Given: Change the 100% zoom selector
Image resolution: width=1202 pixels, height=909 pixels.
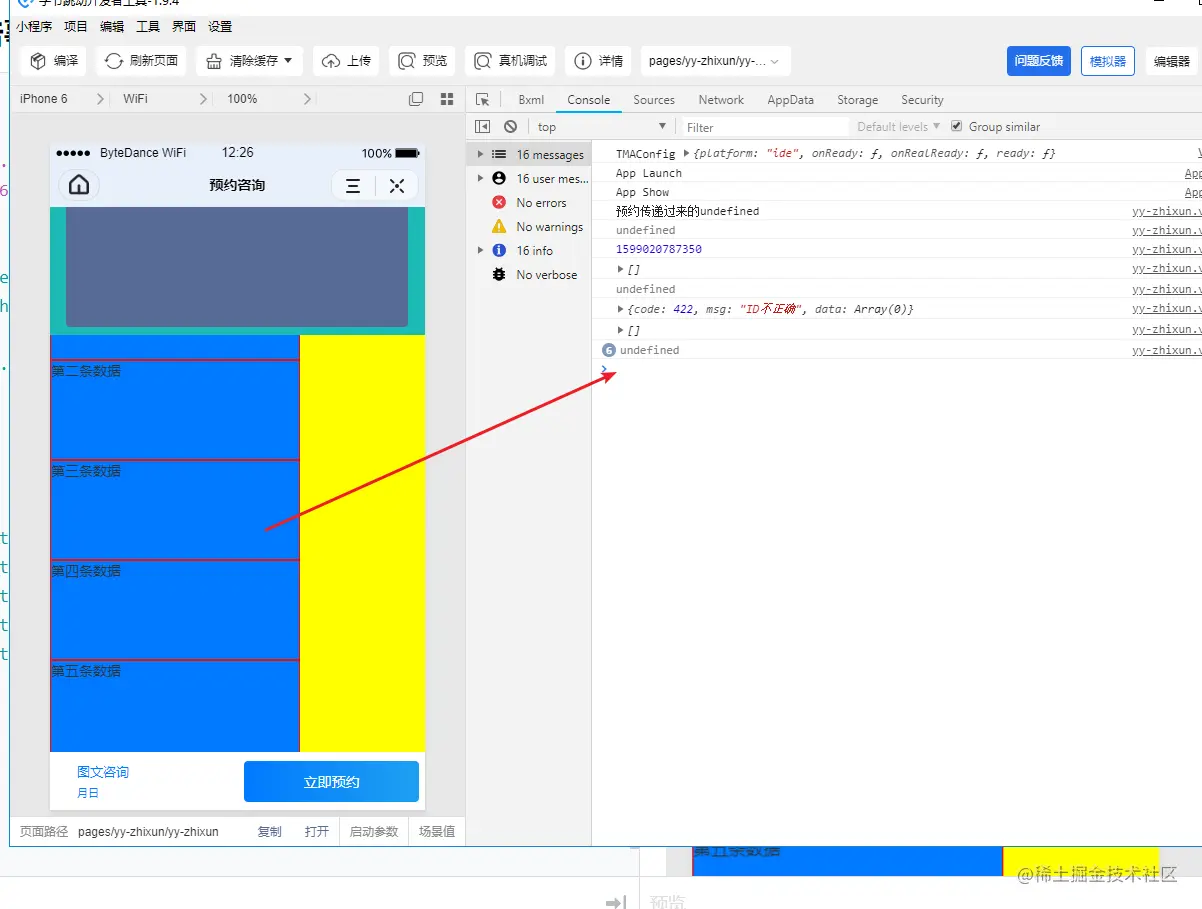Looking at the screenshot, I should [269, 99].
